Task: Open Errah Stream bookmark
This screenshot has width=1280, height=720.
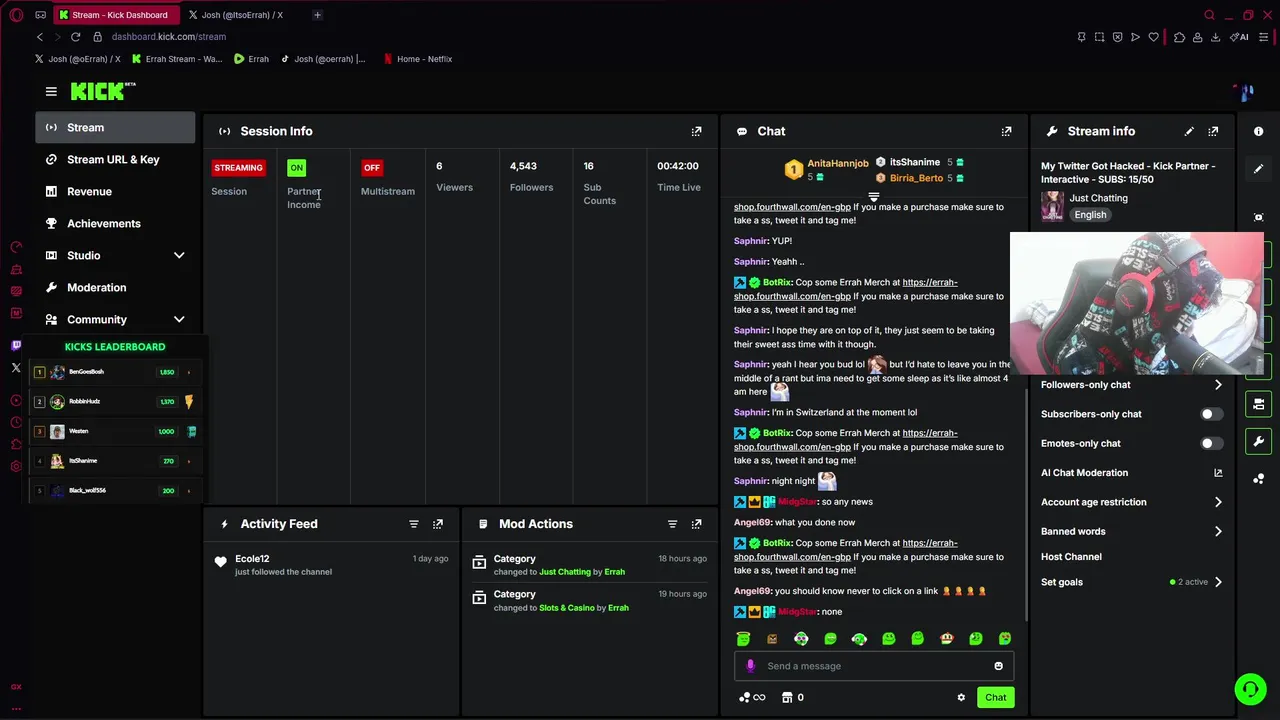Action: [177, 59]
